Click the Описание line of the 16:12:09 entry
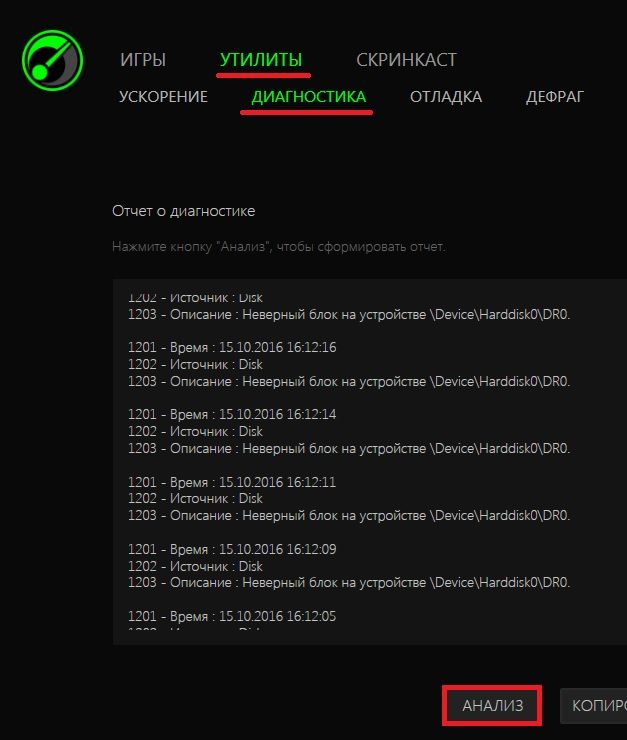The image size is (627, 740). click(349, 583)
